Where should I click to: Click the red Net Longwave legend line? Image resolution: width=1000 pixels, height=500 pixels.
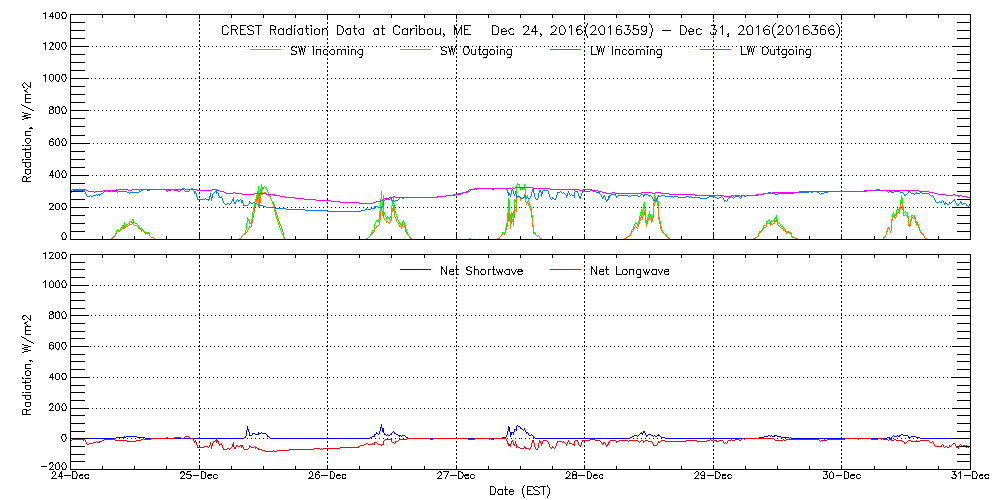(566, 271)
